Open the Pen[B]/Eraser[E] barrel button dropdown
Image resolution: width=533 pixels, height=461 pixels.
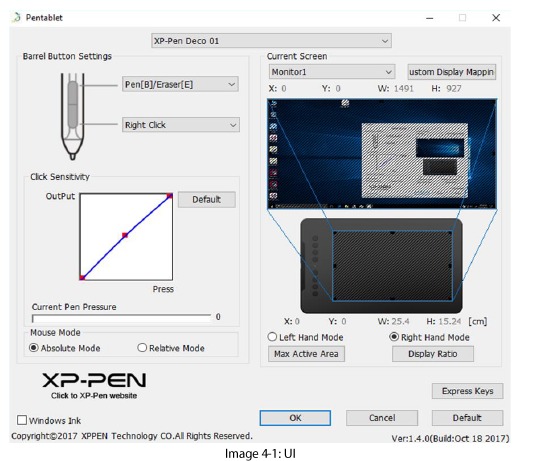180,84
